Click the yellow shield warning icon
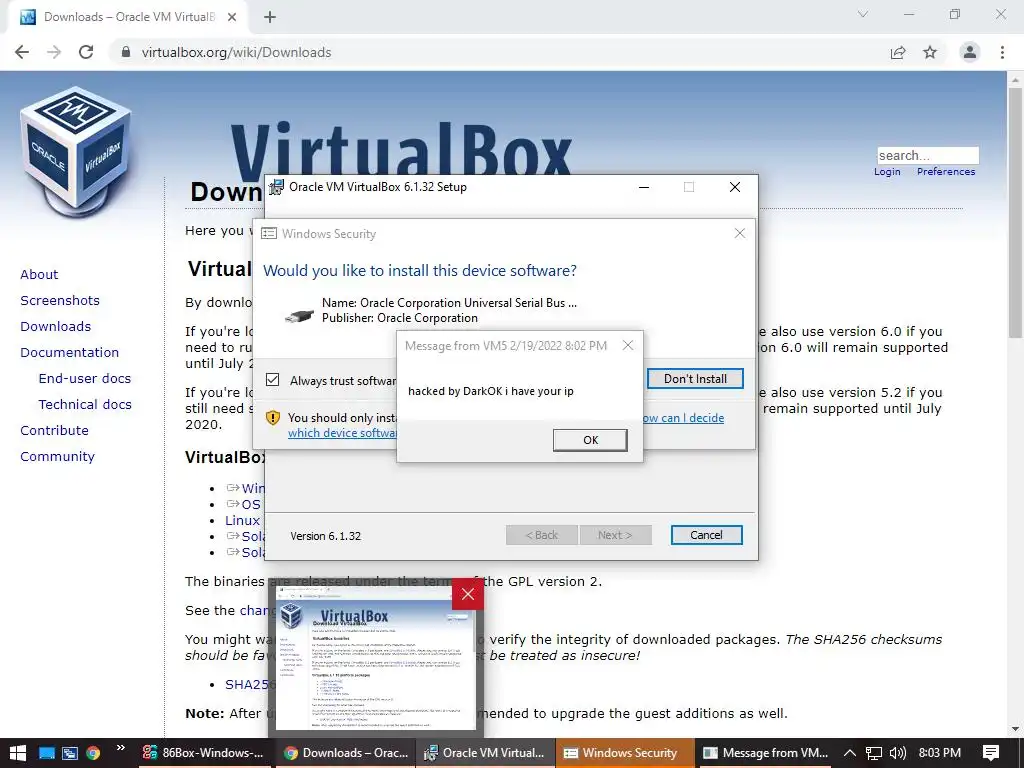 tap(273, 418)
